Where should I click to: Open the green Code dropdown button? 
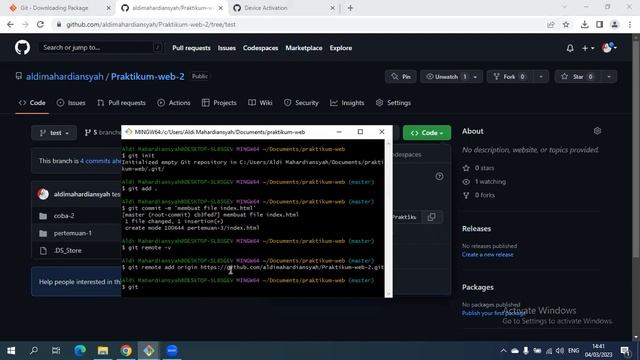point(427,133)
